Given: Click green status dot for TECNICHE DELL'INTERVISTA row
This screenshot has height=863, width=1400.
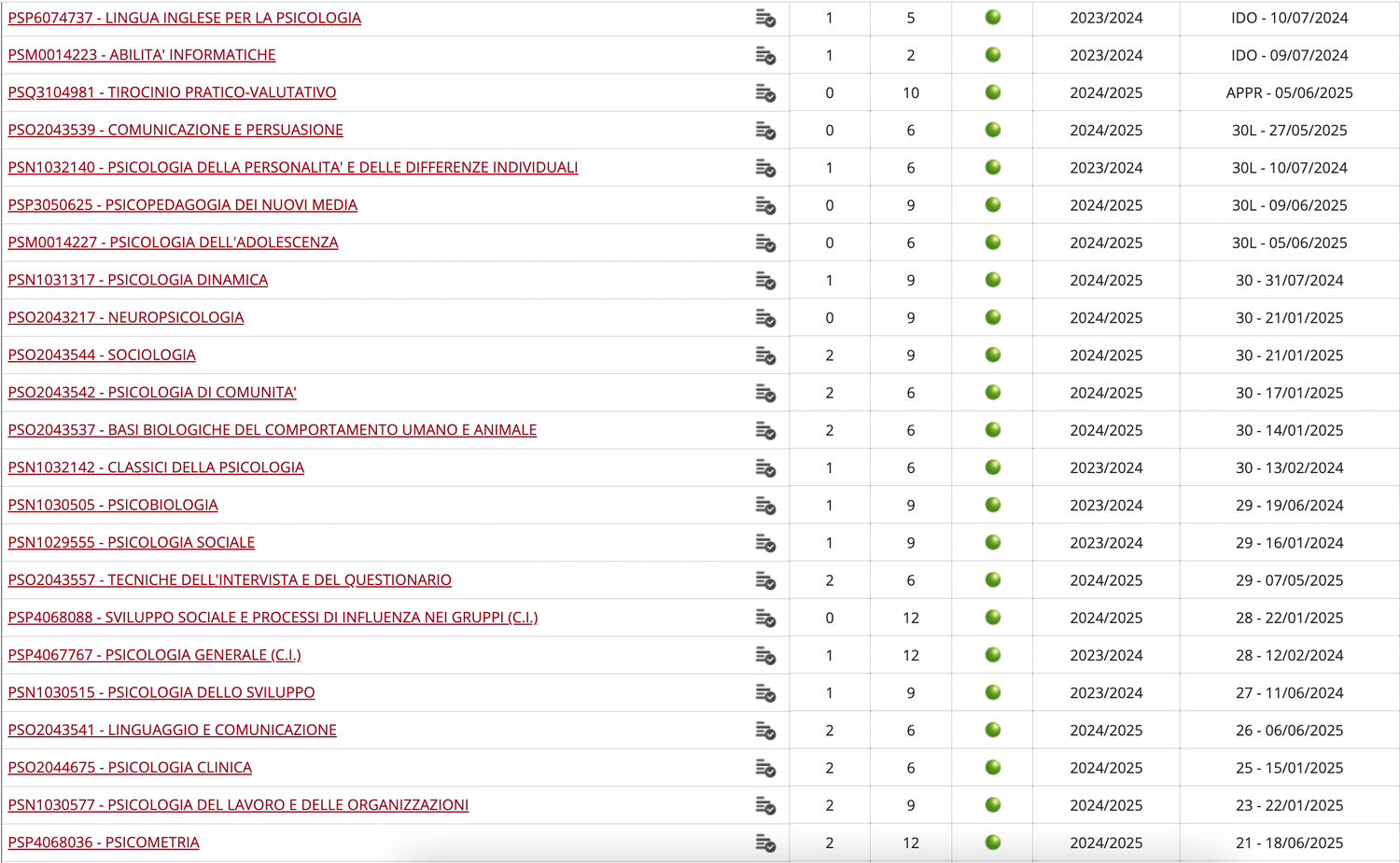Looking at the screenshot, I should [993, 579].
